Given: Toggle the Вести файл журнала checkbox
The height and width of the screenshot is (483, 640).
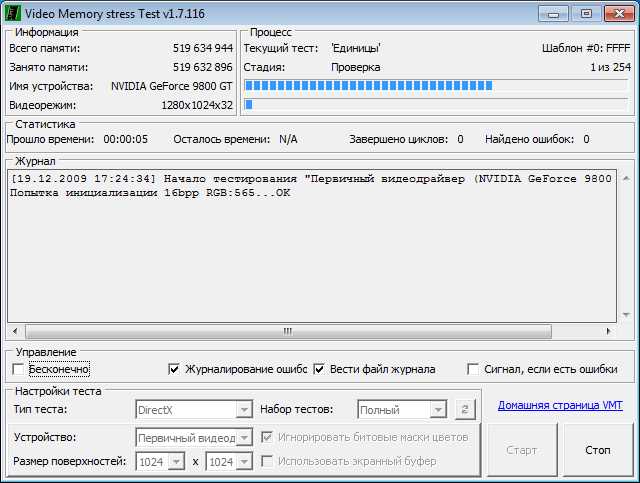Looking at the screenshot, I should pyautogui.click(x=320, y=369).
